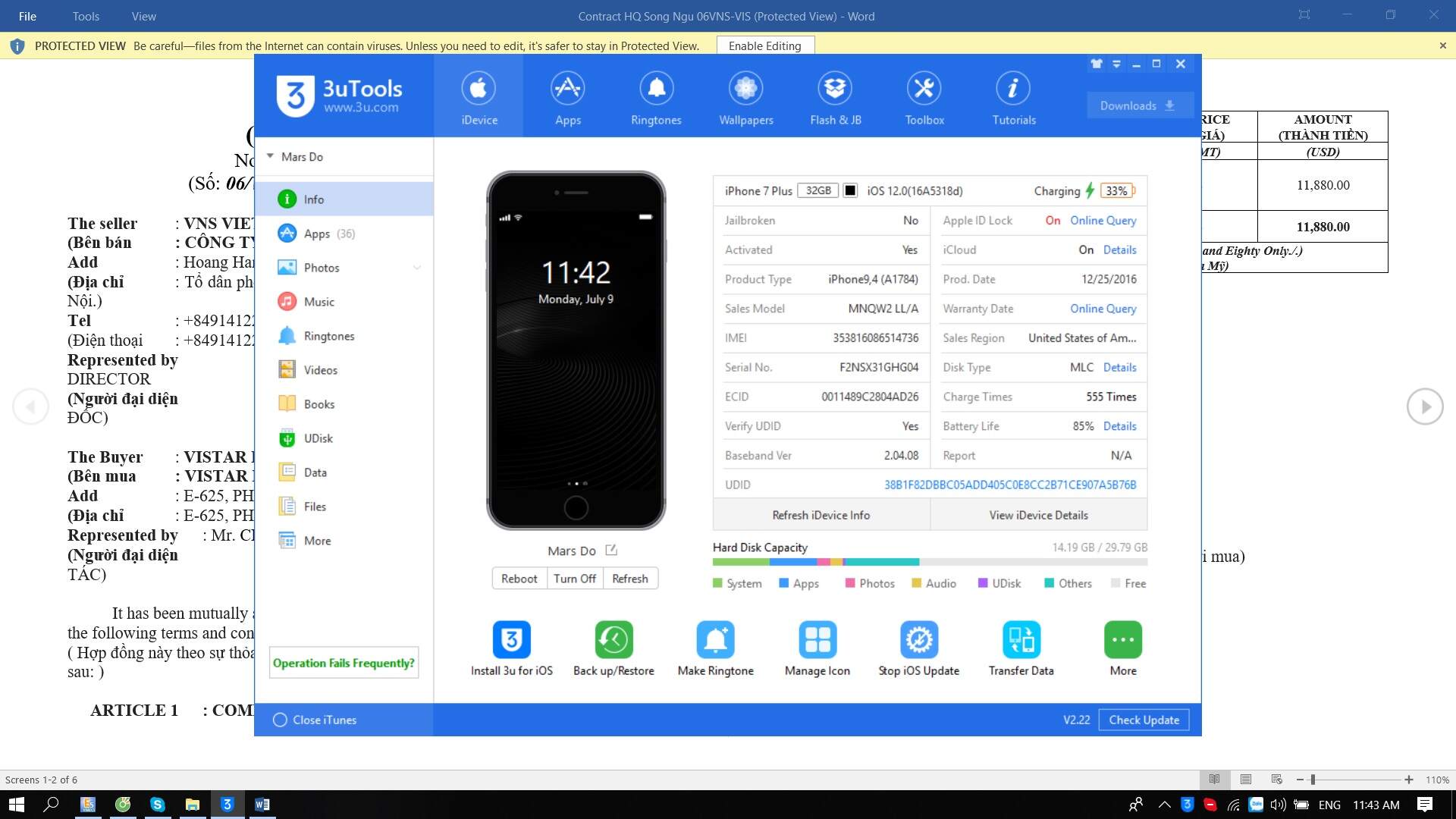Click the 3uTools skin shirt icon
The height and width of the screenshot is (819, 1456).
click(1097, 64)
